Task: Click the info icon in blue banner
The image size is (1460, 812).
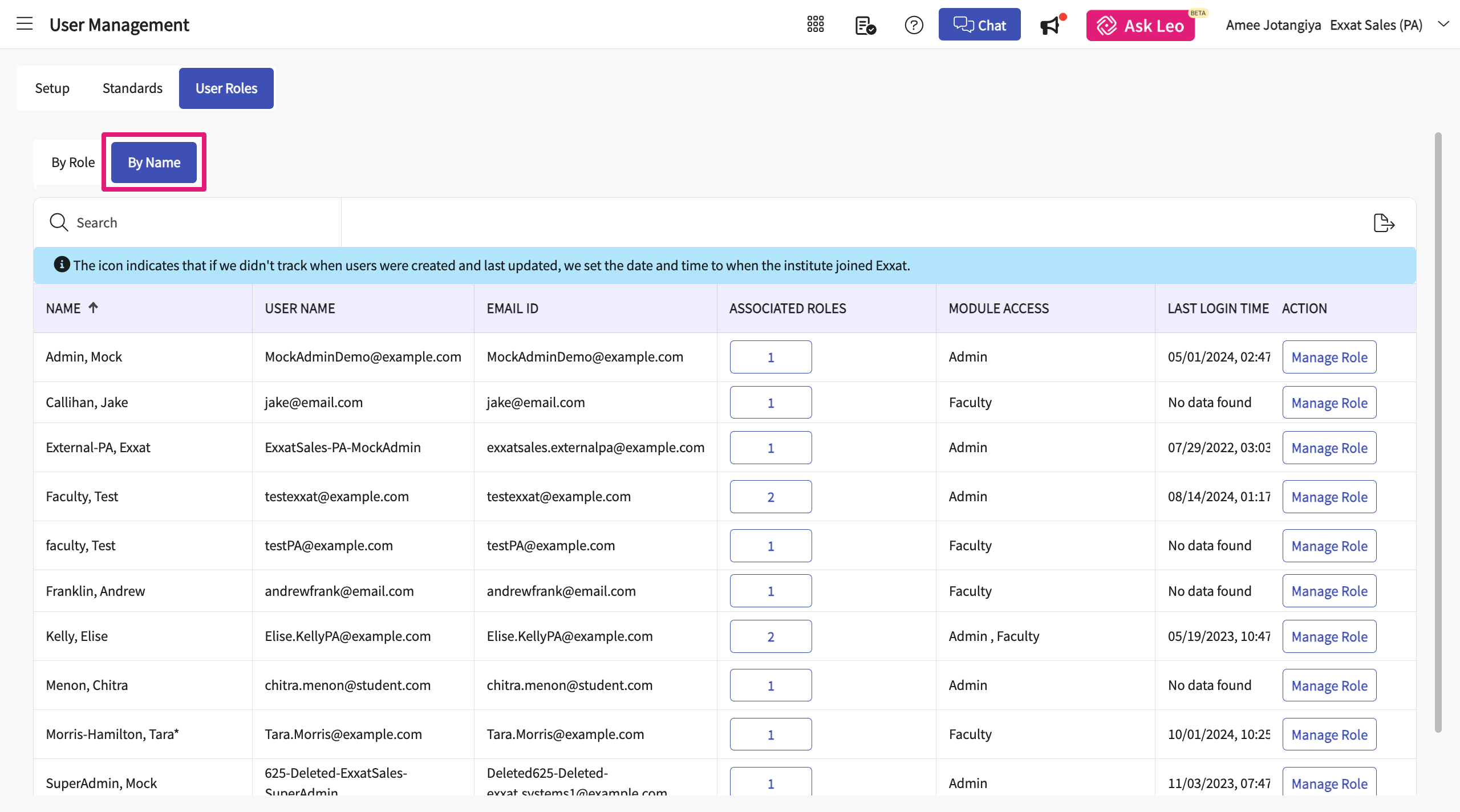Action: click(x=62, y=265)
